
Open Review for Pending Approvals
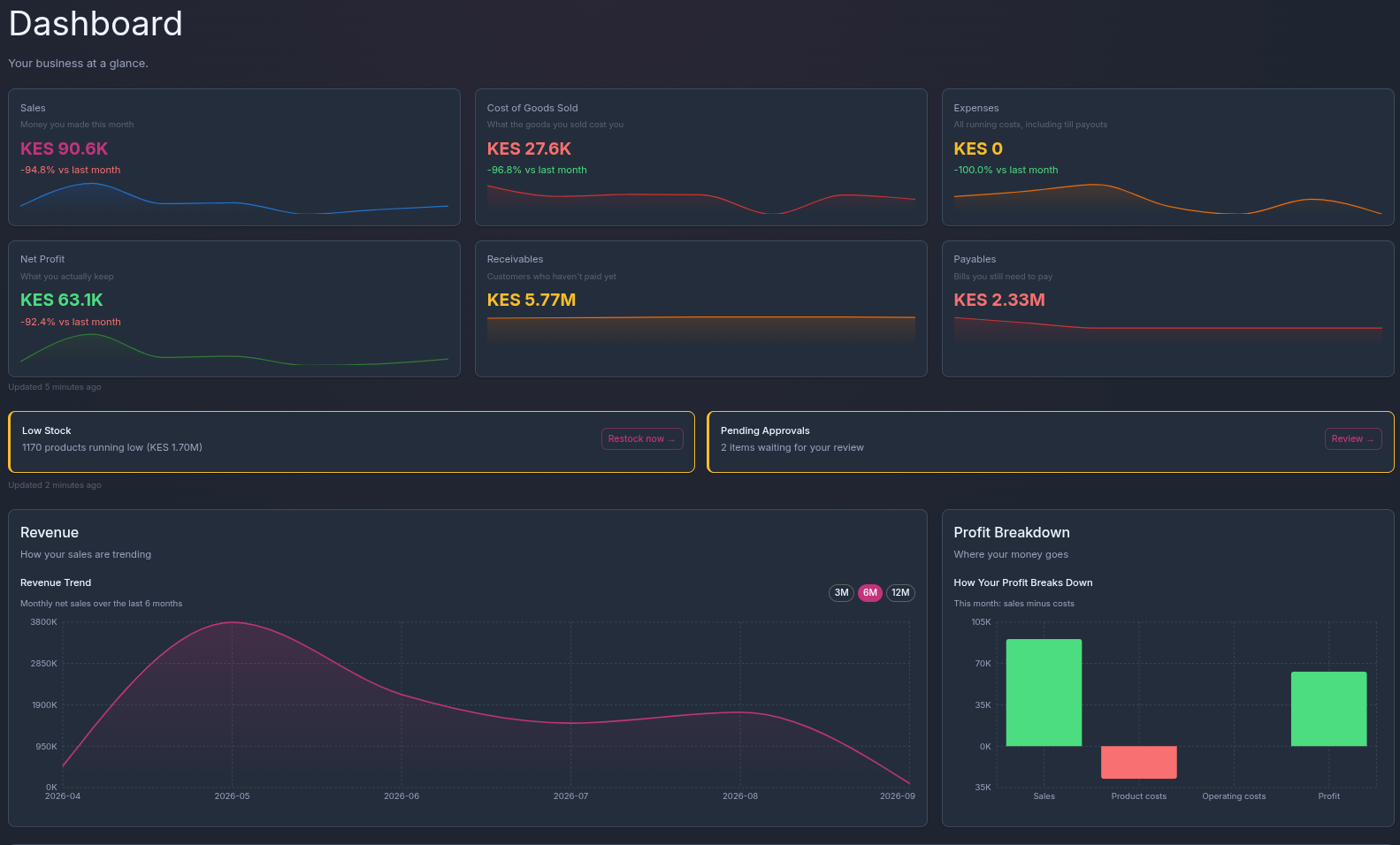[x=1353, y=438]
